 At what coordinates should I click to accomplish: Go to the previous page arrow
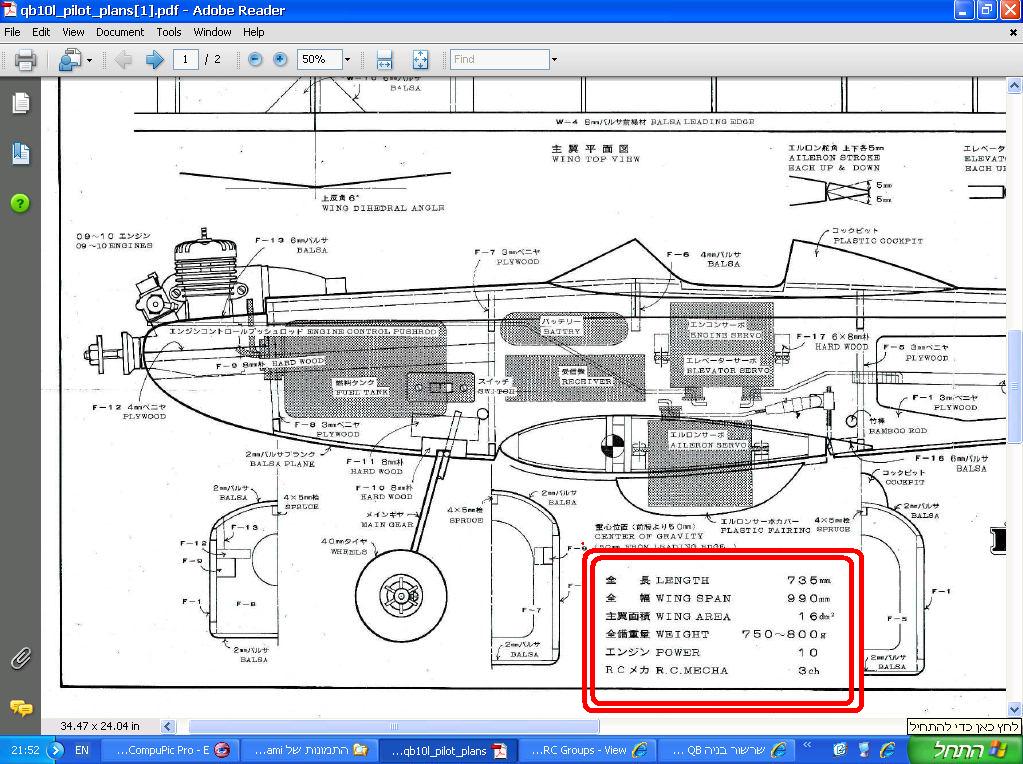click(123, 59)
